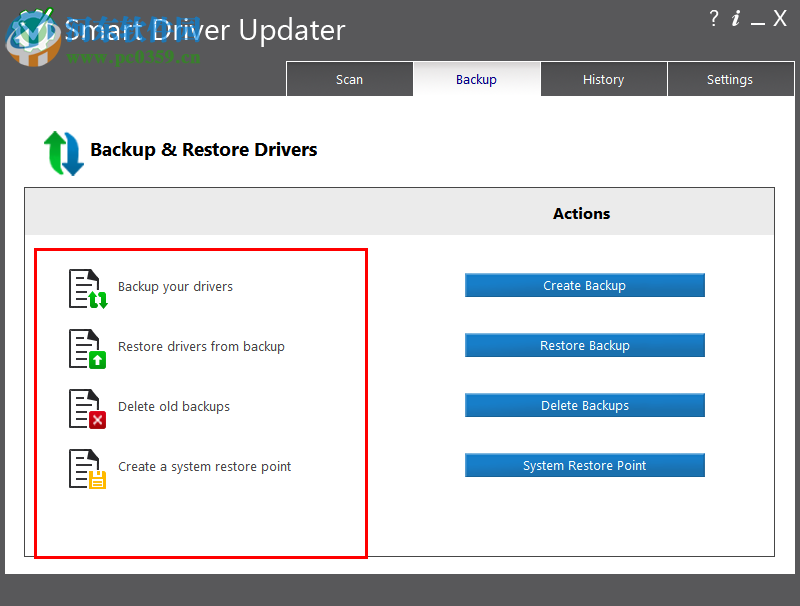
Task: Open the help question mark icon
Action: click(x=714, y=18)
